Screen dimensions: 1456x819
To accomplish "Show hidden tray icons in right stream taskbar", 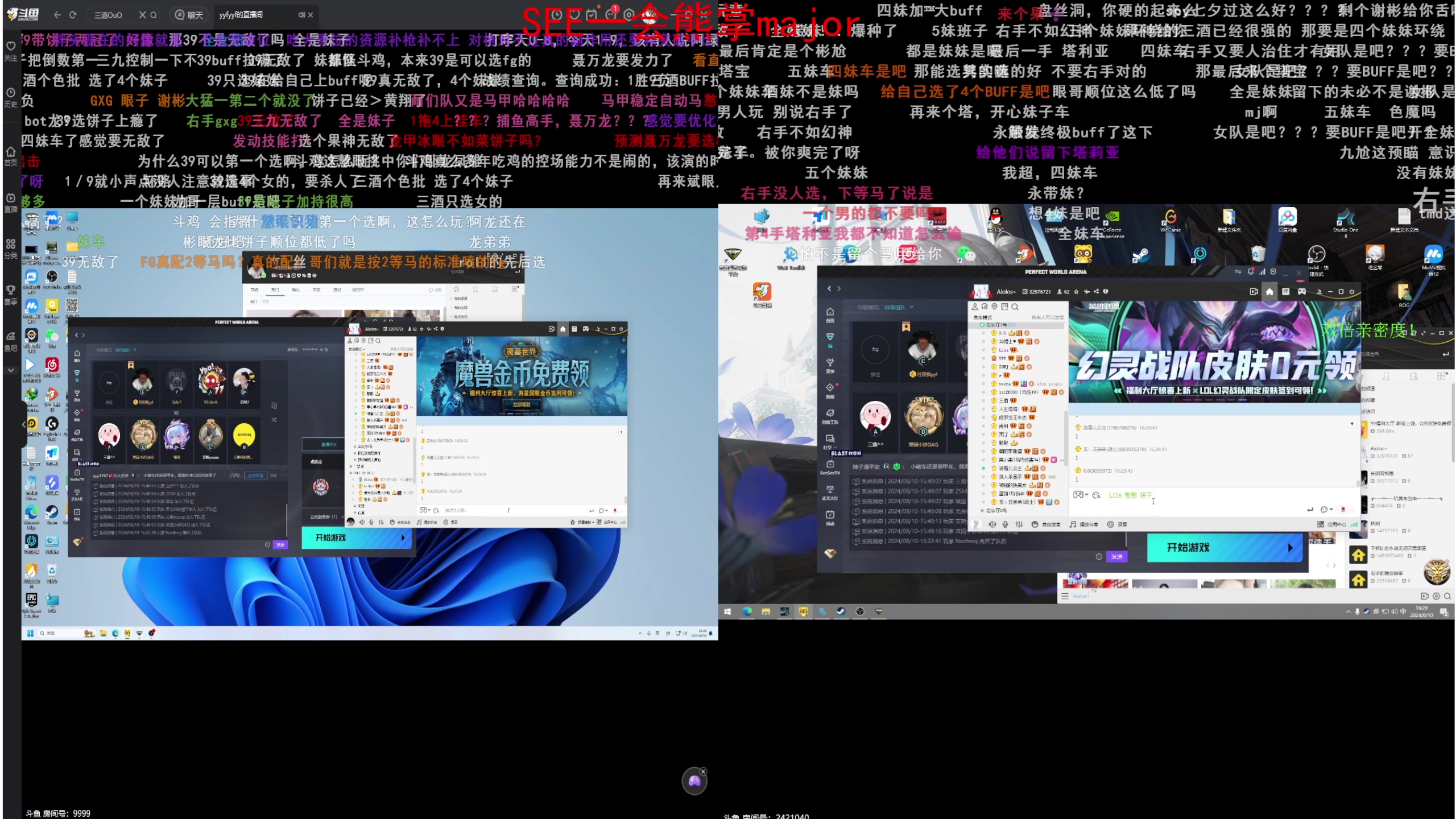I will [x=1348, y=612].
